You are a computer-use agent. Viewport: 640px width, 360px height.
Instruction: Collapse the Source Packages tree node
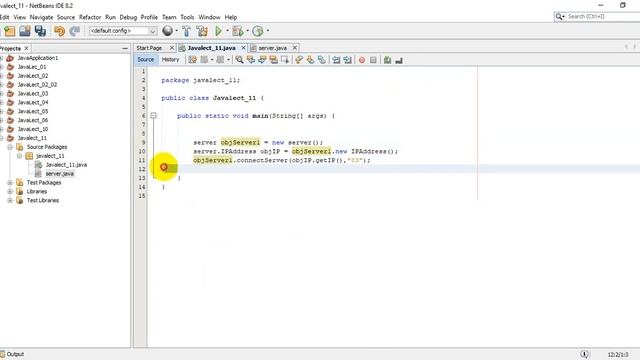pyautogui.click(x=10, y=147)
